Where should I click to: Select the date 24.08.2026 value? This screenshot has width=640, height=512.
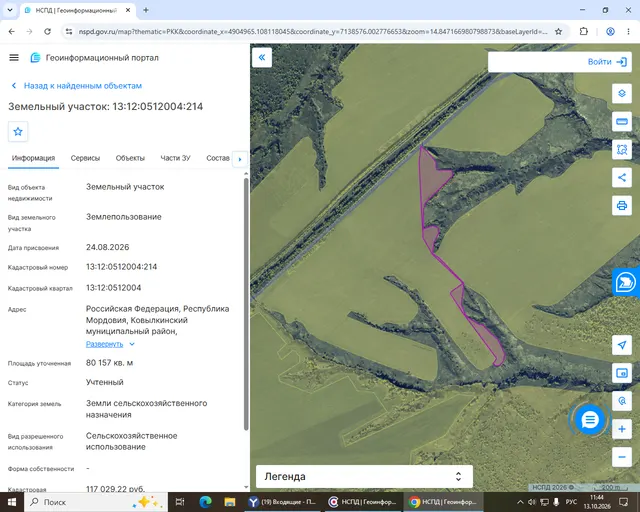pyautogui.click(x=107, y=247)
